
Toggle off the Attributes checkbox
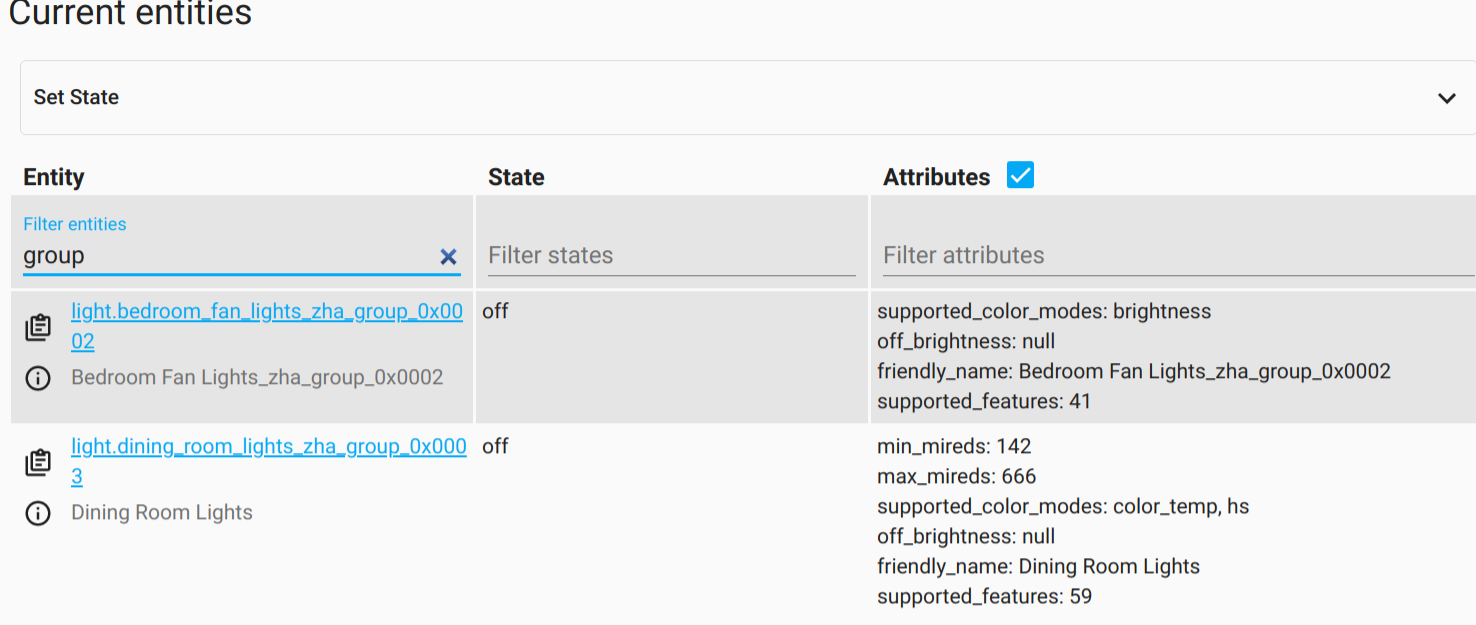tap(1019, 174)
